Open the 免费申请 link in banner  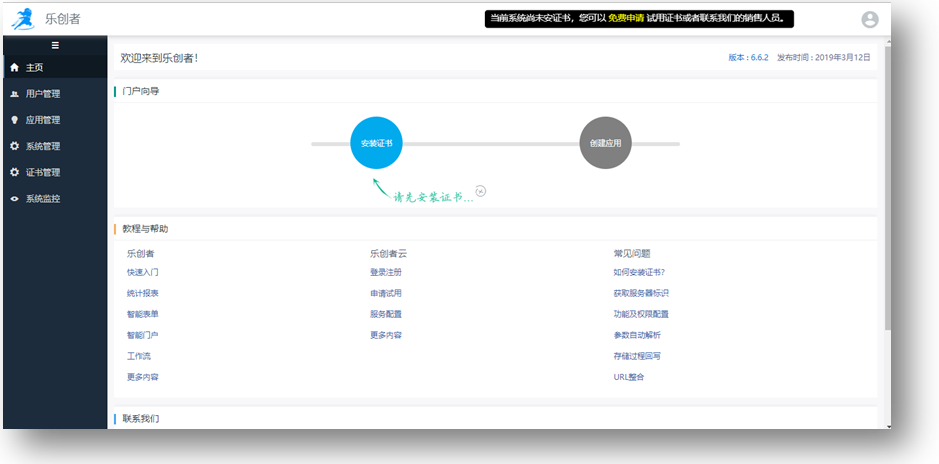click(625, 18)
